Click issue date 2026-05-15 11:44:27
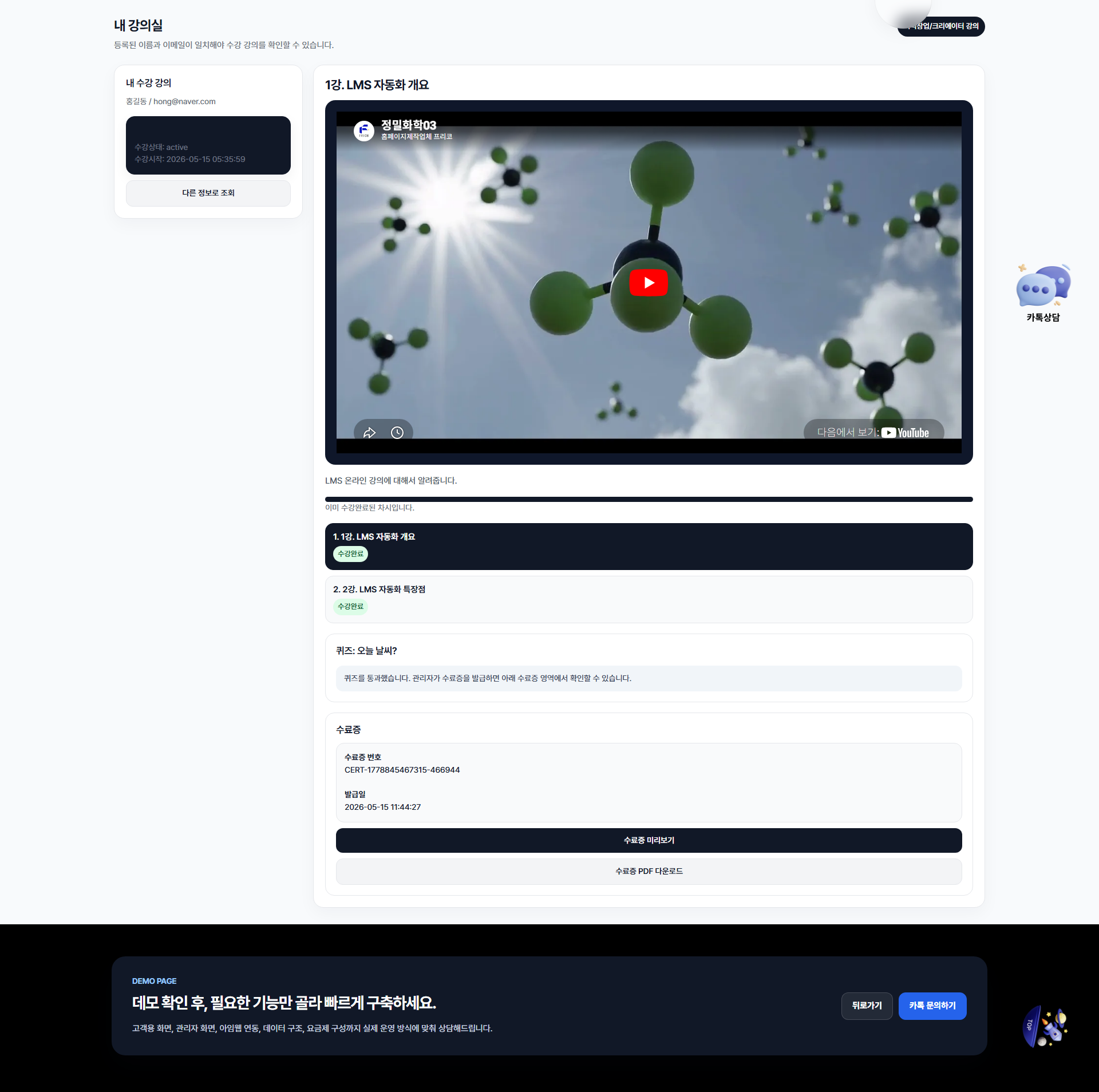 click(x=382, y=807)
